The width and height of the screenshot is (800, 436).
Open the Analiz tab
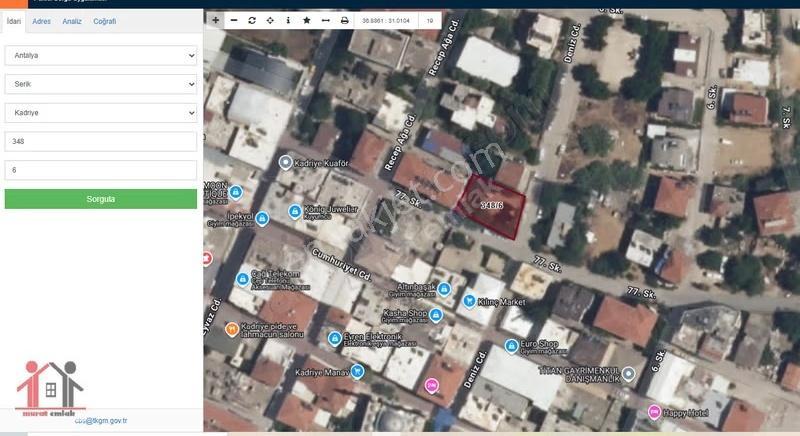click(71, 21)
